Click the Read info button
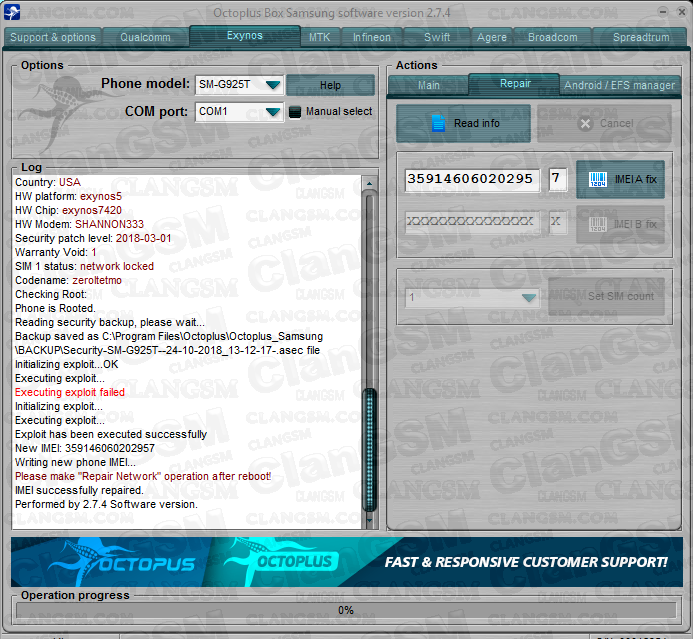Screen dimensions: 693x639 pyautogui.click(x=464, y=123)
